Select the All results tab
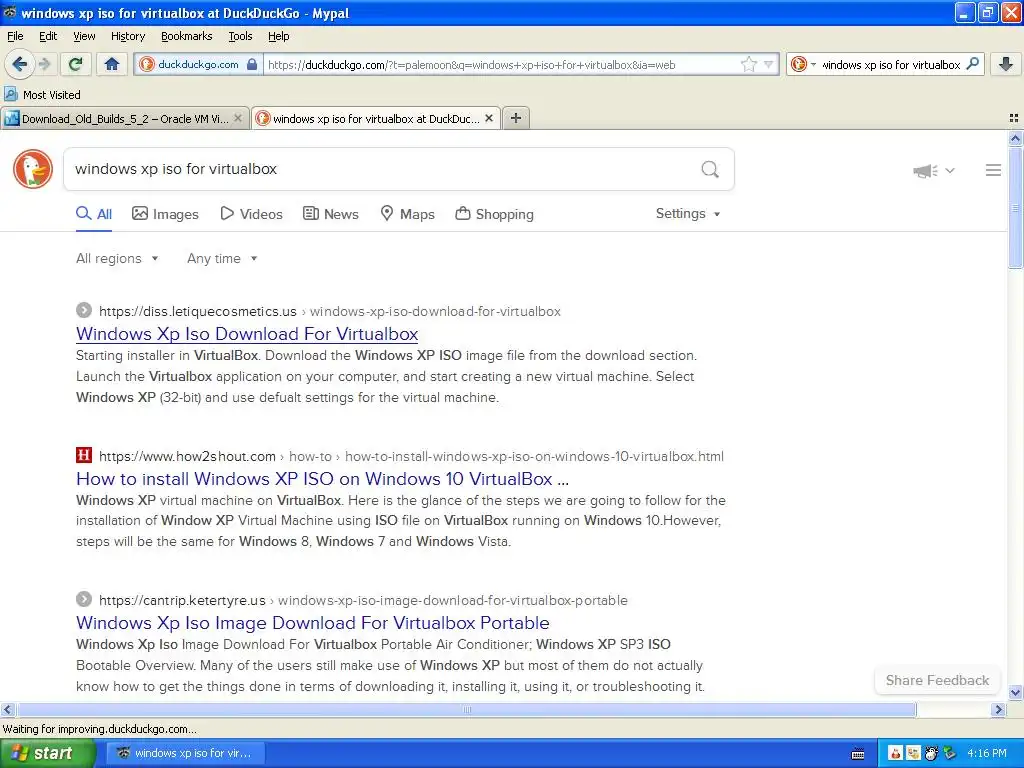 (94, 214)
